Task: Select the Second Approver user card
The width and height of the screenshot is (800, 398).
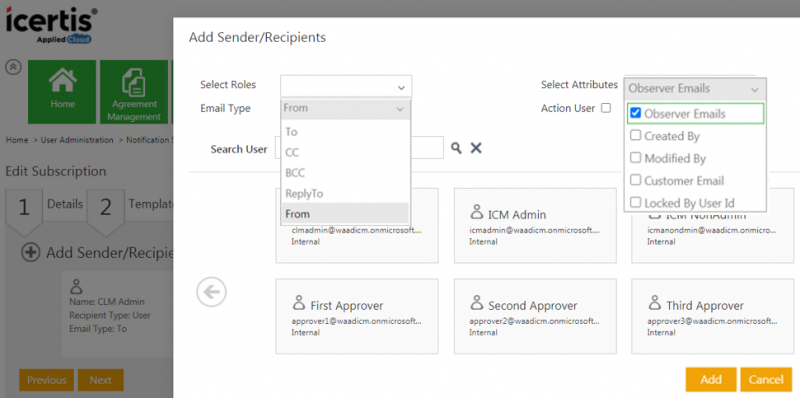Action: [535, 316]
